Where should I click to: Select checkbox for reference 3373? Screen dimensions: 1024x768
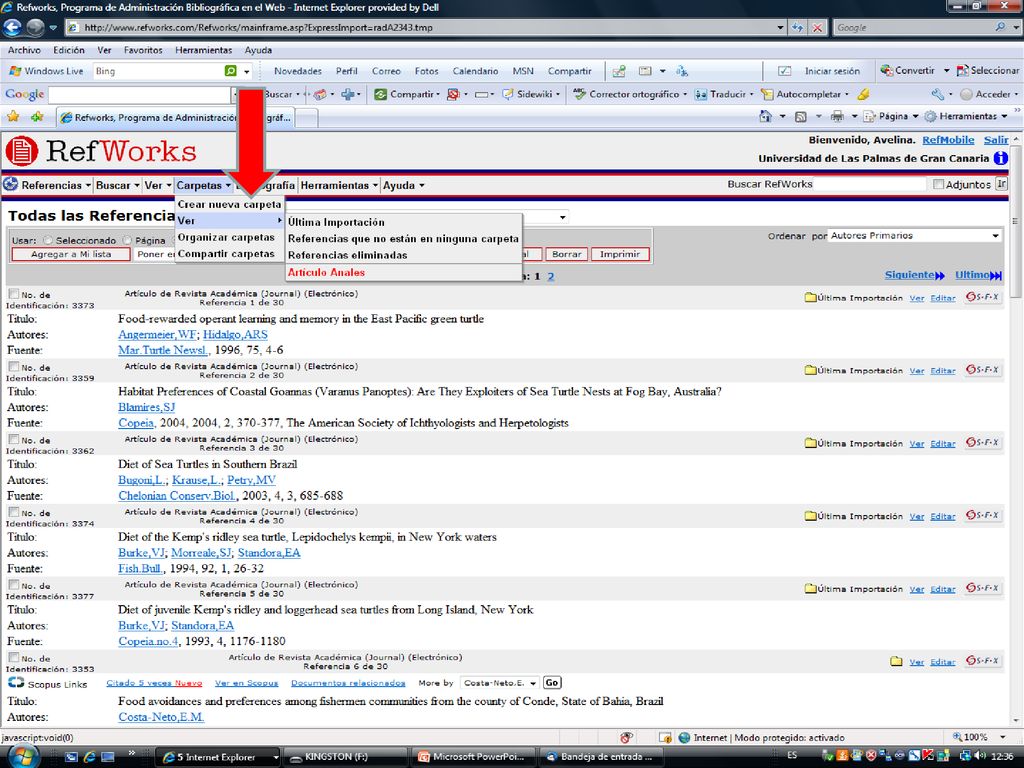tap(13, 294)
